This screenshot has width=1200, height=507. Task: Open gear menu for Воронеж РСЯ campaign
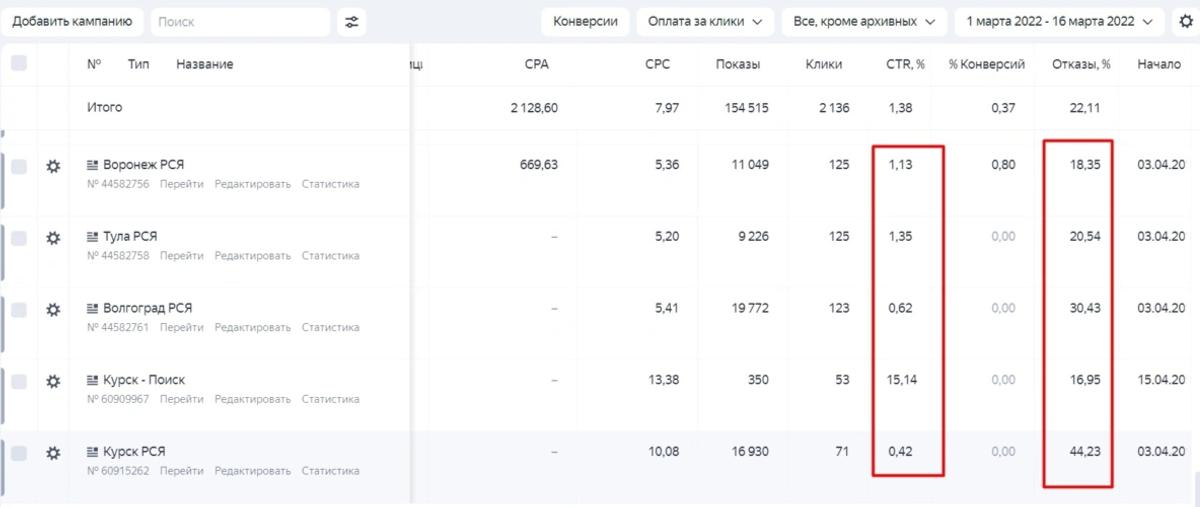point(54,167)
